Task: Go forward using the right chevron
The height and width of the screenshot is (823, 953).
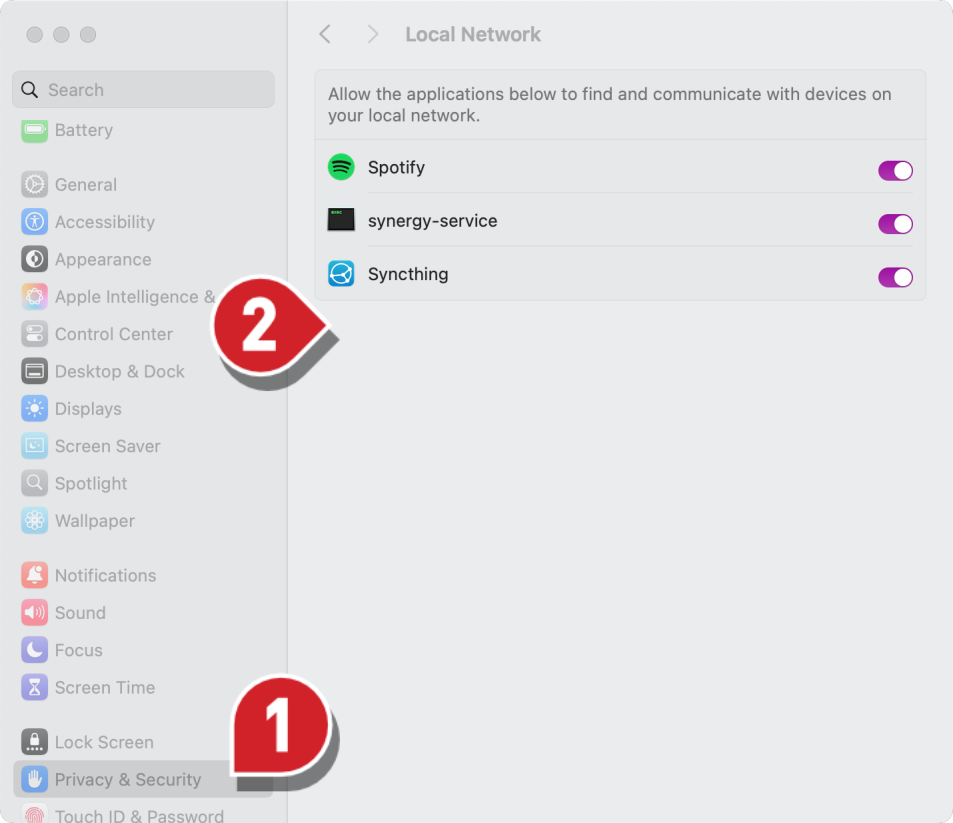Action: tap(372, 34)
